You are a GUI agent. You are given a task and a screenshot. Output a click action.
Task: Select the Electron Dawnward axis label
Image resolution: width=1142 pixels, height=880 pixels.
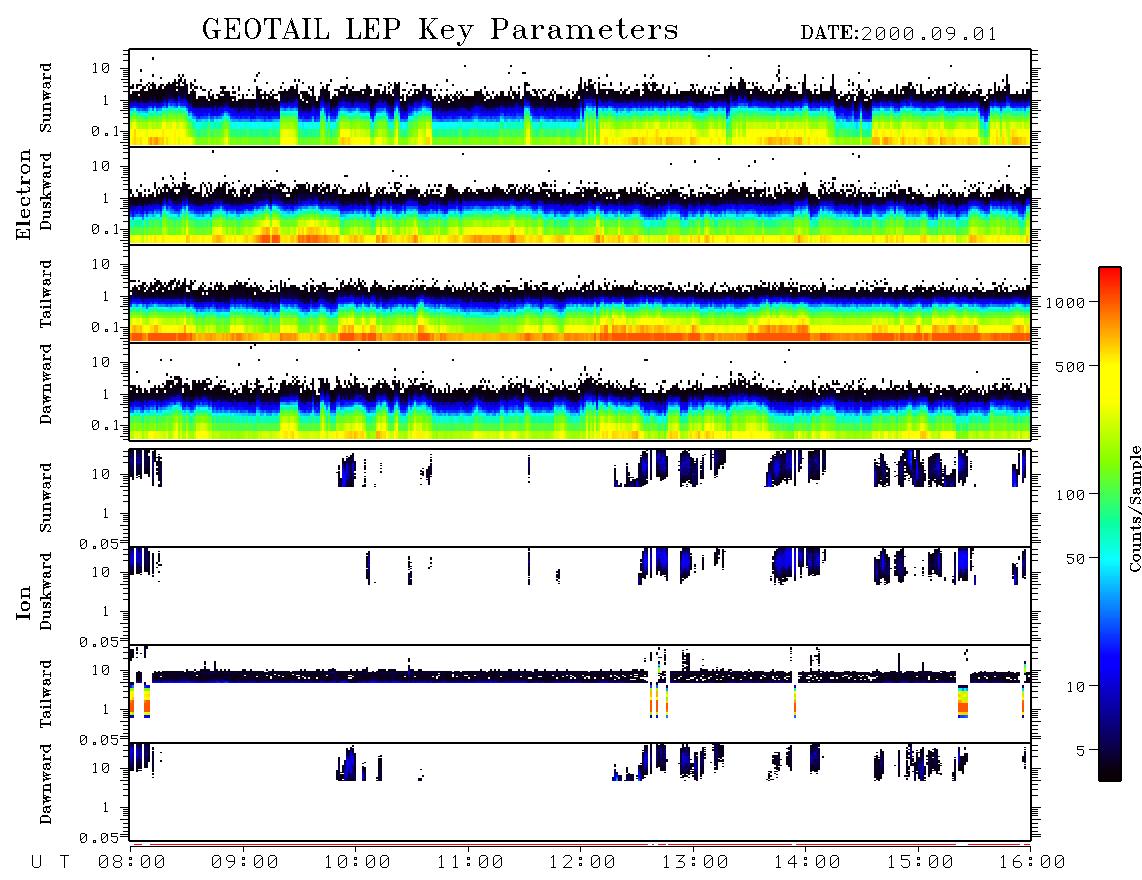tap(46, 384)
